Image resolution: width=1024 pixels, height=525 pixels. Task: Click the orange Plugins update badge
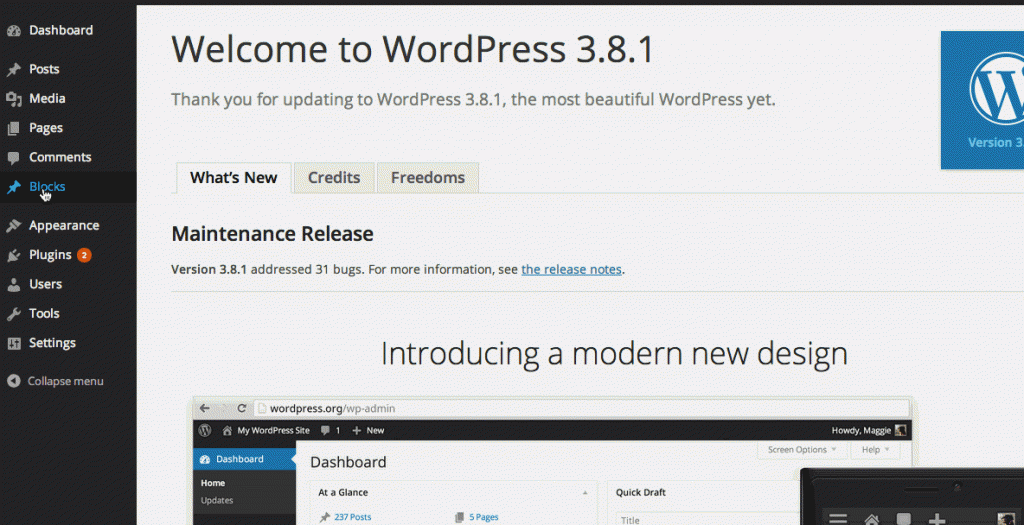point(84,255)
